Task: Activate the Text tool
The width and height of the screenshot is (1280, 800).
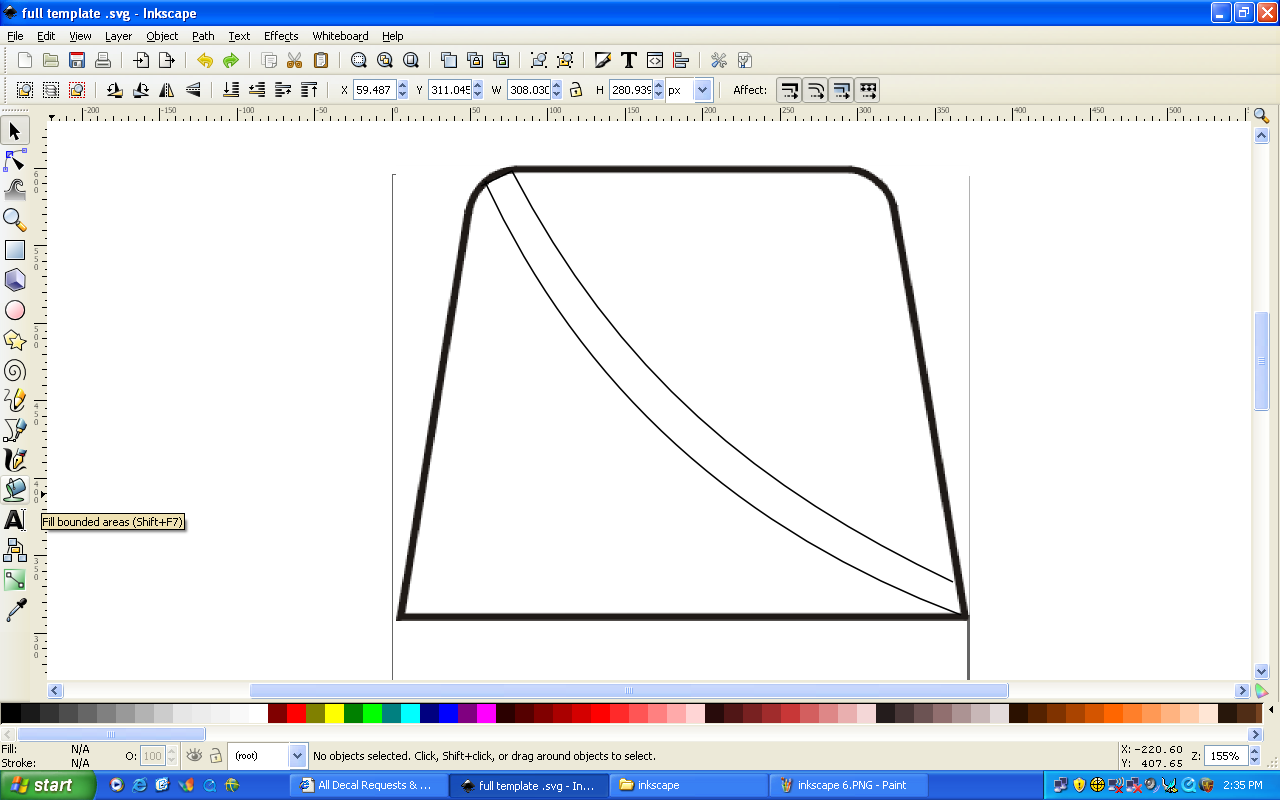Action: tap(15, 520)
